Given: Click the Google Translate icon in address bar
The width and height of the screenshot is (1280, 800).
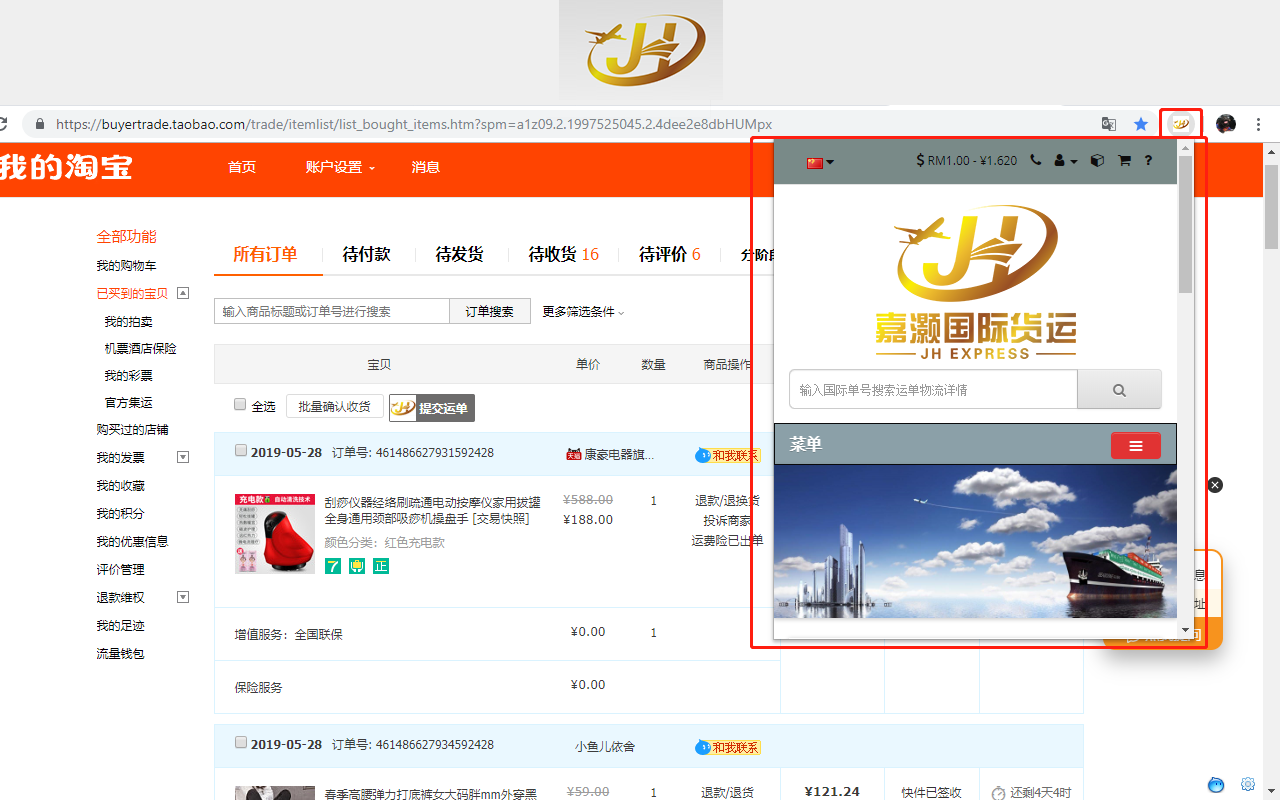Looking at the screenshot, I should pos(1109,124).
